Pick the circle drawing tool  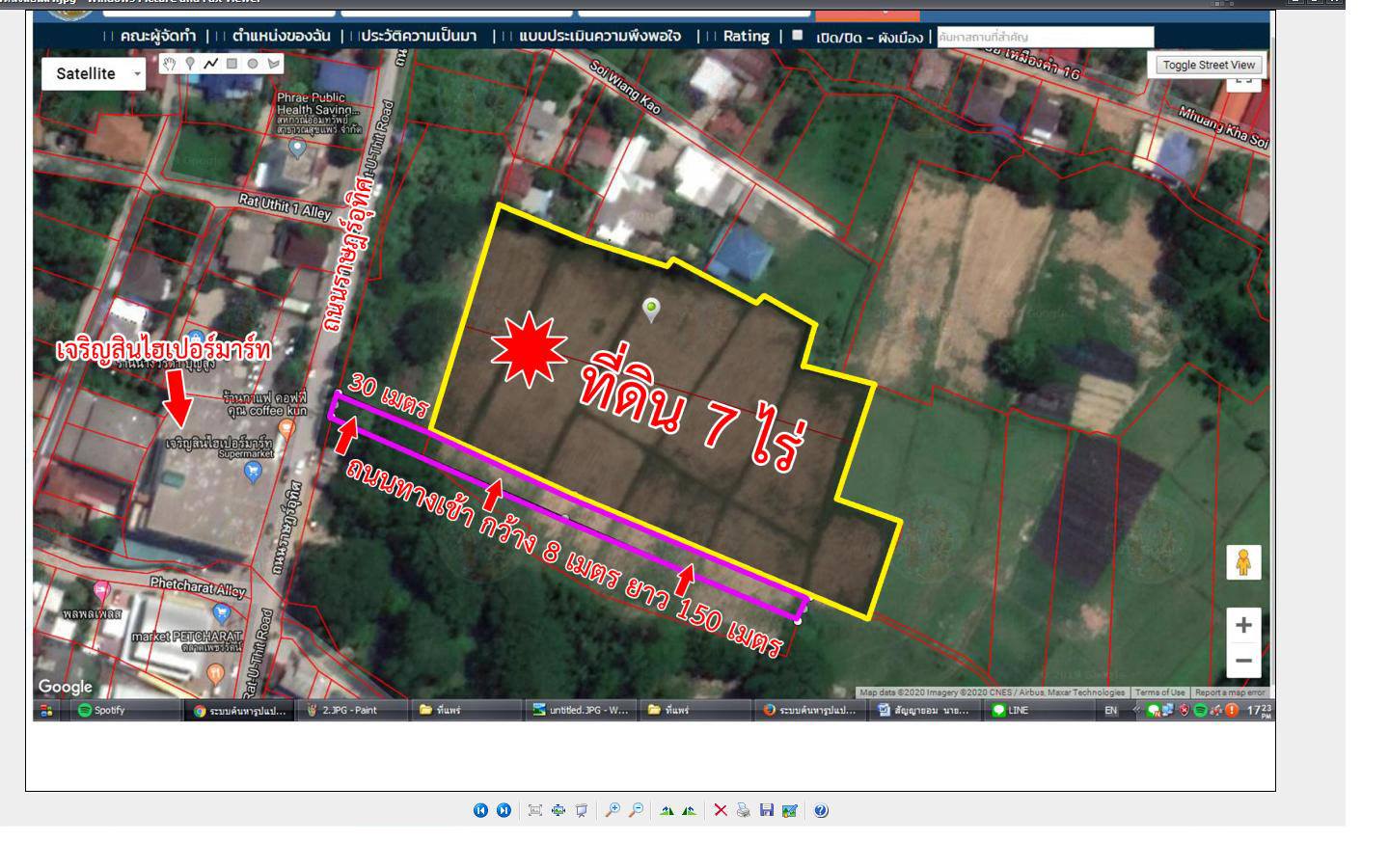pos(253,64)
